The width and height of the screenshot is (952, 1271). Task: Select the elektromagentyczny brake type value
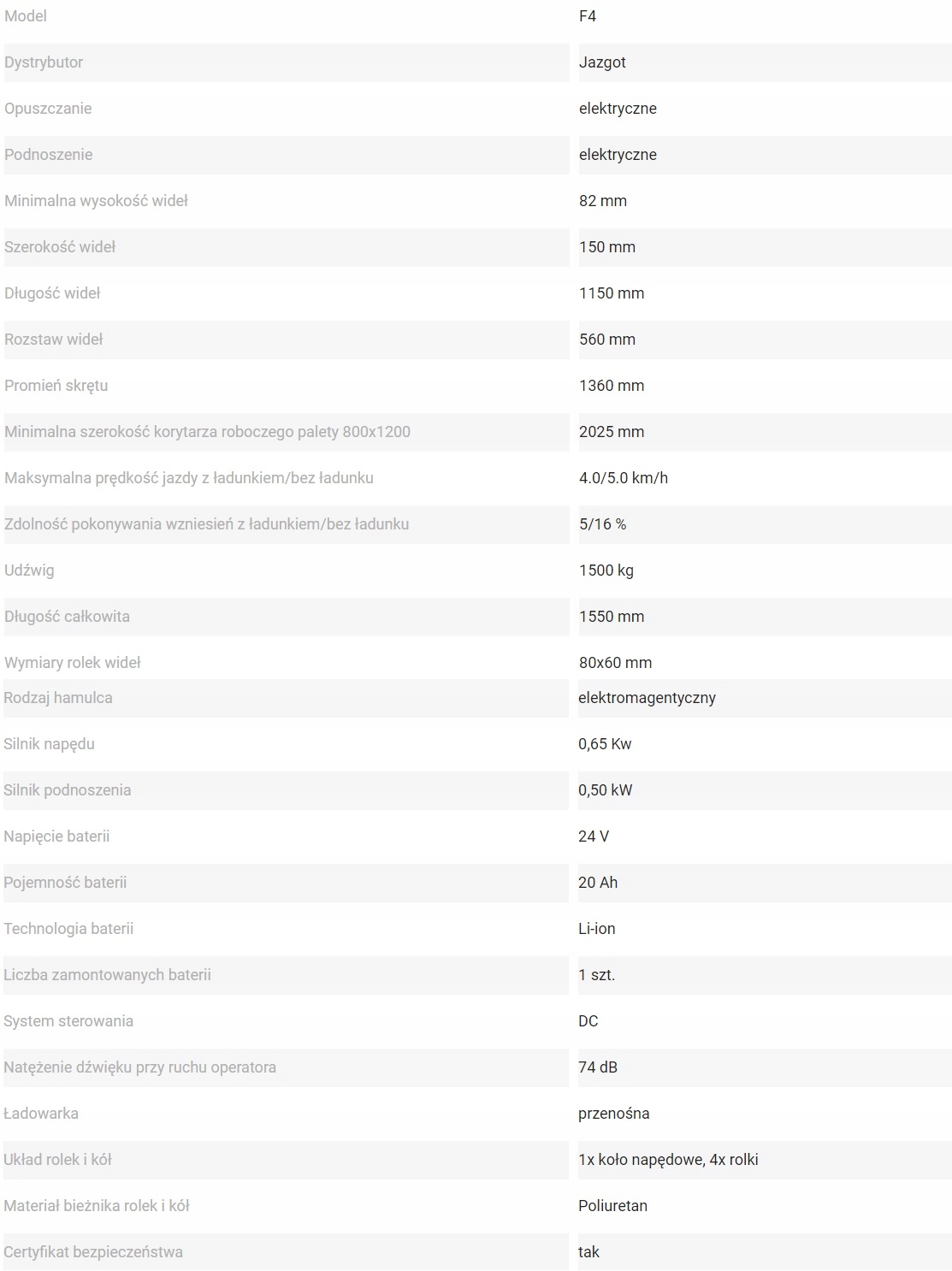[647, 698]
